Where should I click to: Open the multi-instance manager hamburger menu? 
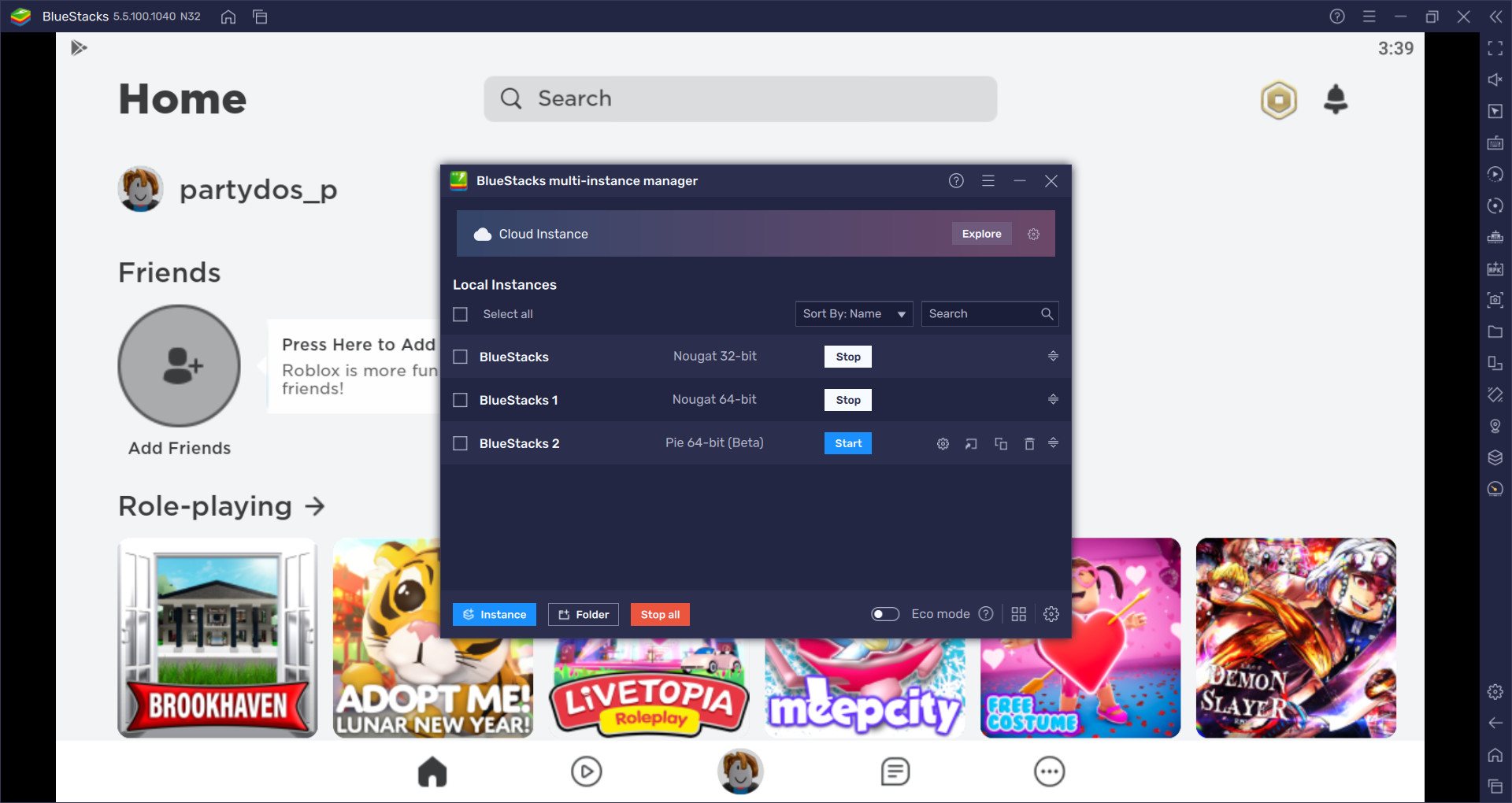point(988,181)
